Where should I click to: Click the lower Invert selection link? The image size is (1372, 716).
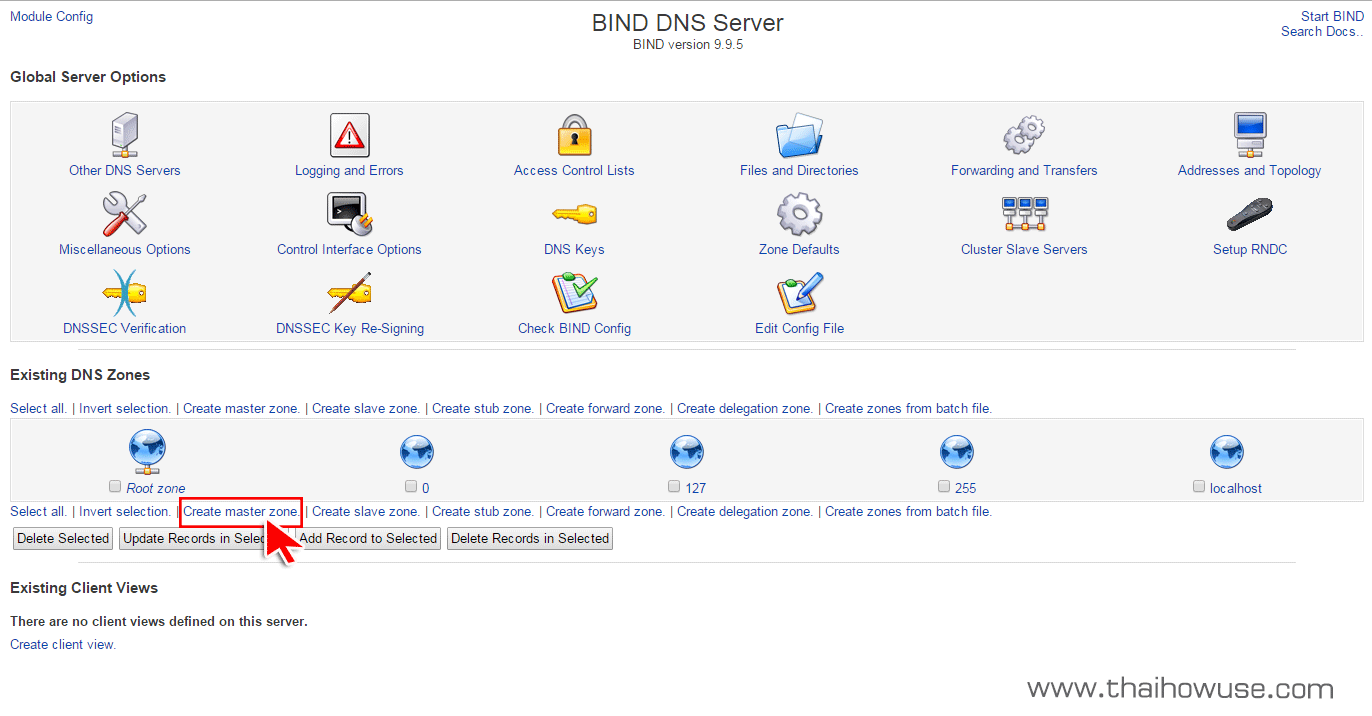[125, 512]
